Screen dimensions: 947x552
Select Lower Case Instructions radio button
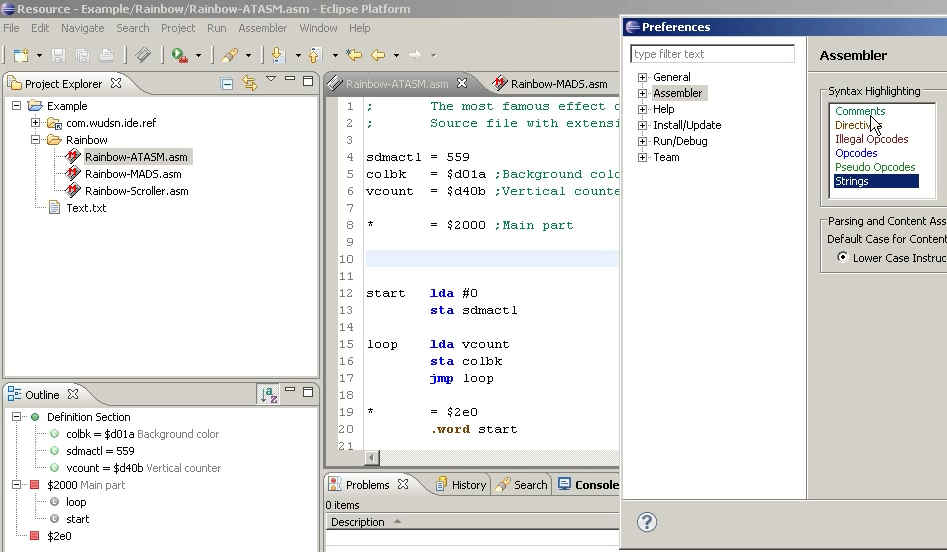(x=843, y=257)
